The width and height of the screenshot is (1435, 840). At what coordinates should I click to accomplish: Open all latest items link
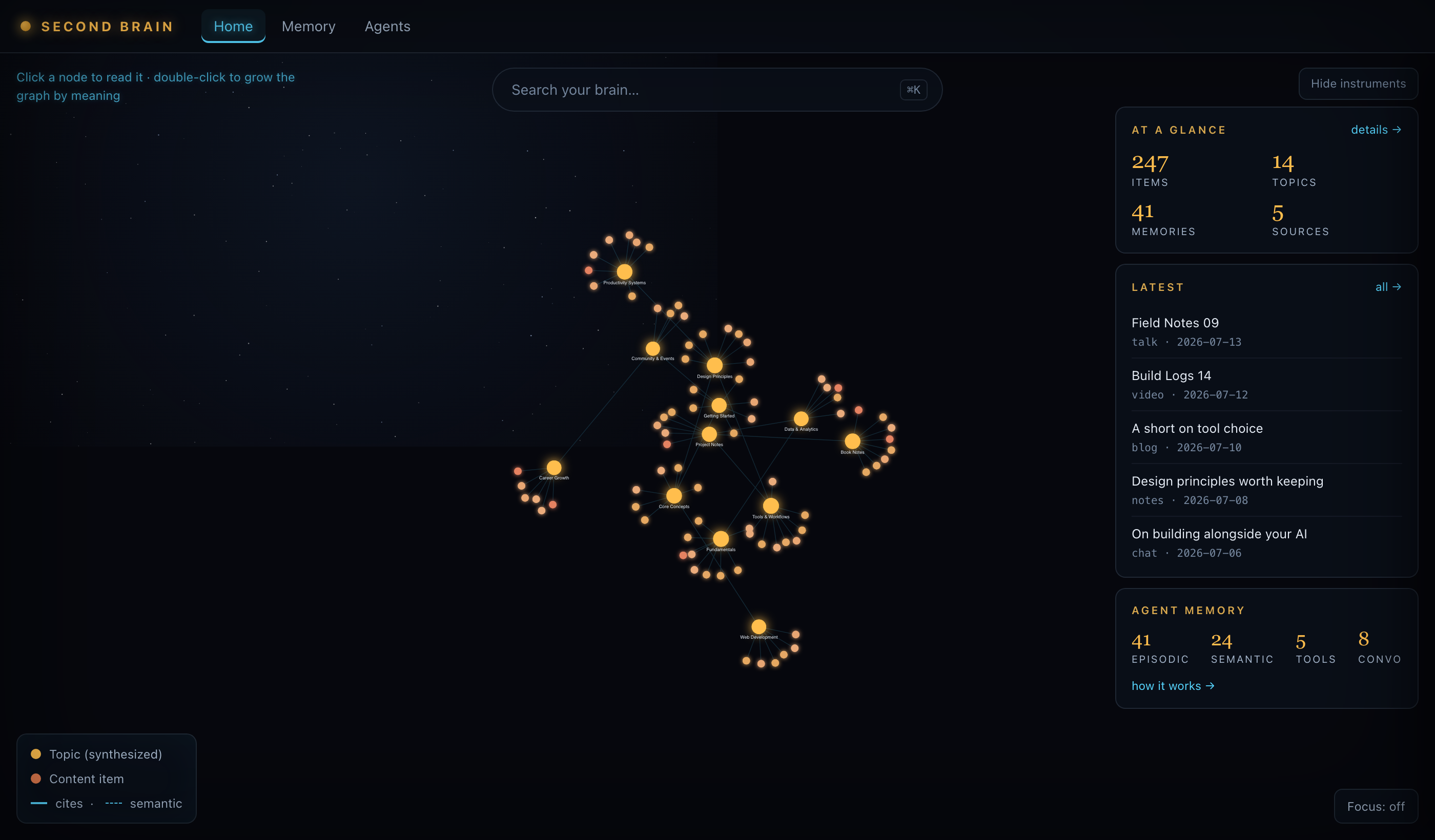pyautogui.click(x=1388, y=287)
